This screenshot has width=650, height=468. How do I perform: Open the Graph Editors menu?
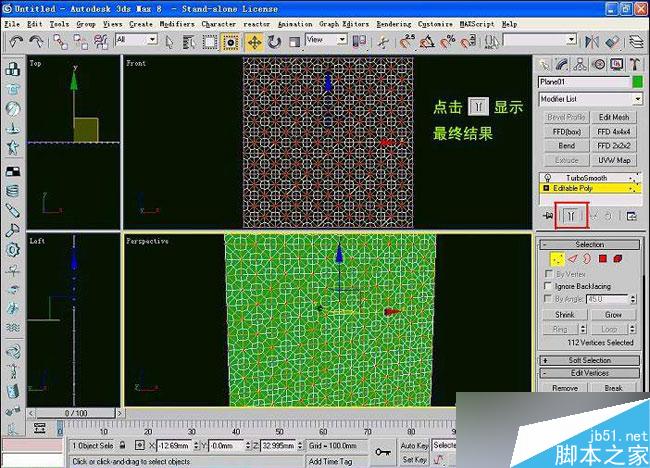(344, 24)
